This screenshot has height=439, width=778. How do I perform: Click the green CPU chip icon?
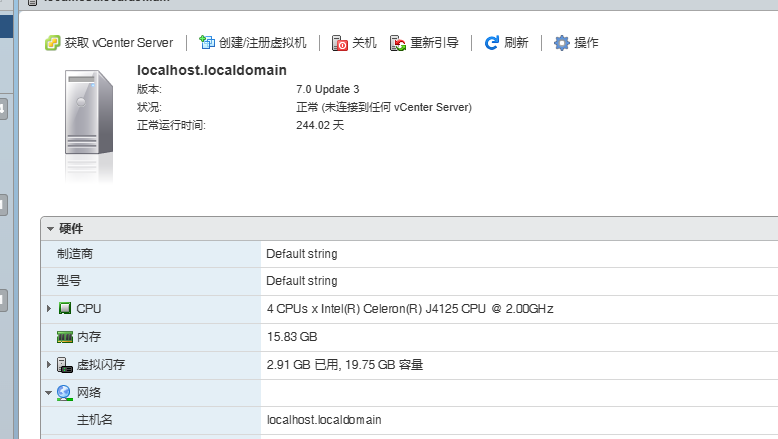(65, 309)
